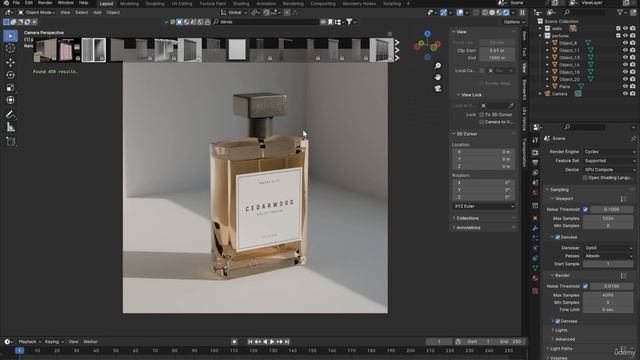Click the asset search field containing blinds
Screen dimensions: 640x360
coord(266,22)
